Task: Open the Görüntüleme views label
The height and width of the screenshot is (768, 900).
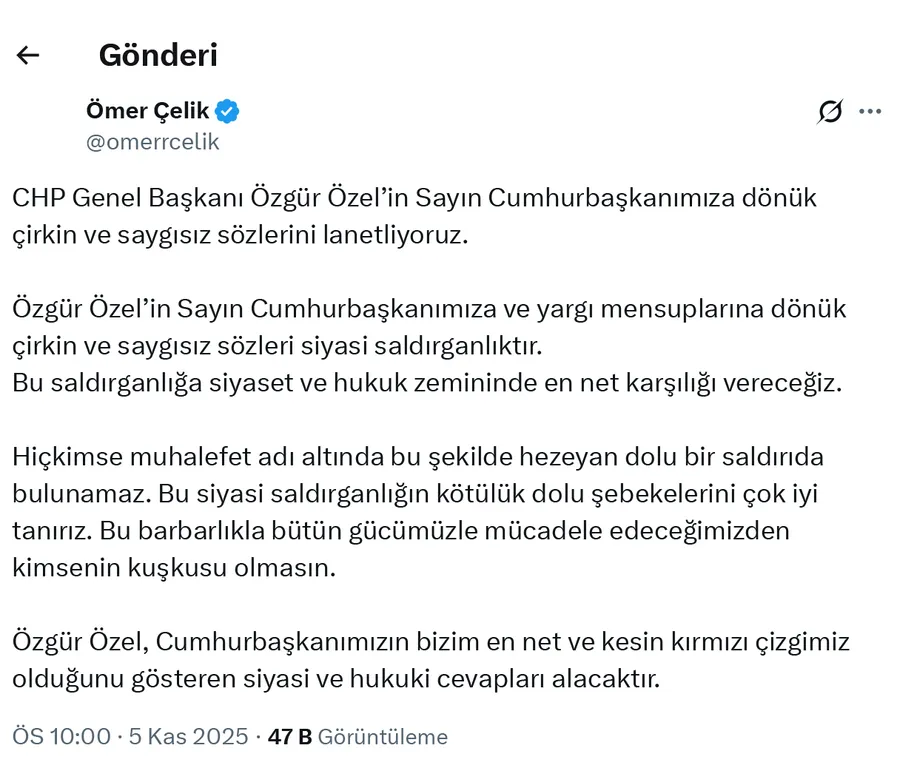Action: coord(383,737)
